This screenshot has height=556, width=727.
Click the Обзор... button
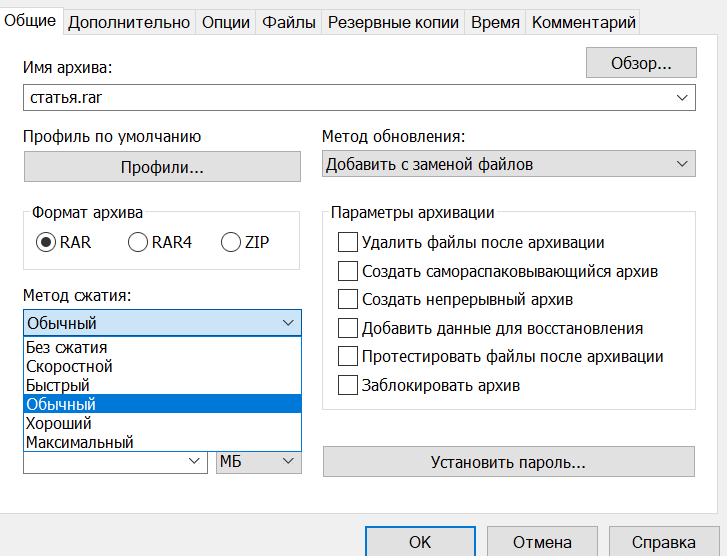[641, 63]
